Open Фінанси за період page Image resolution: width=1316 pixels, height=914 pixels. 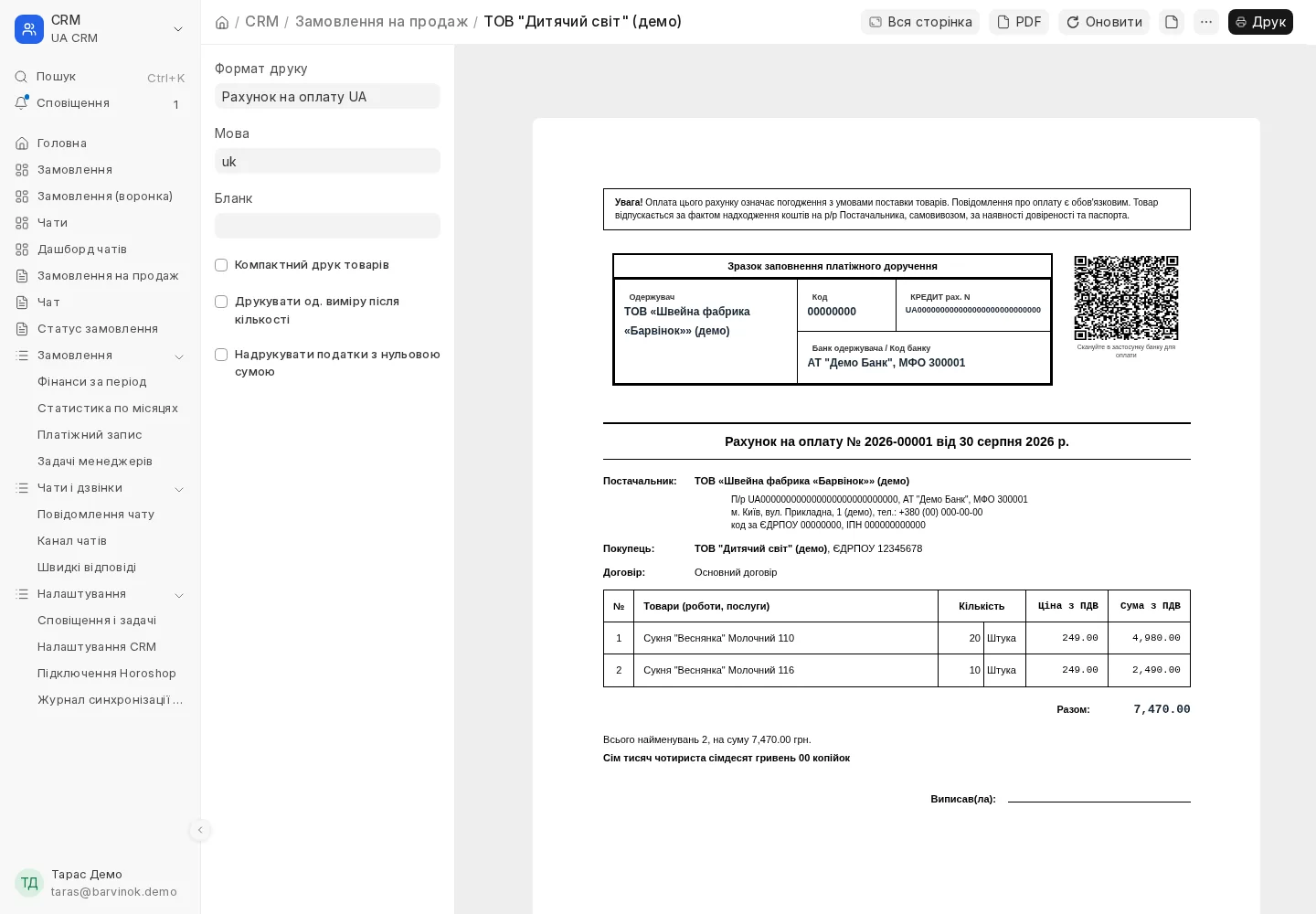[92, 382]
